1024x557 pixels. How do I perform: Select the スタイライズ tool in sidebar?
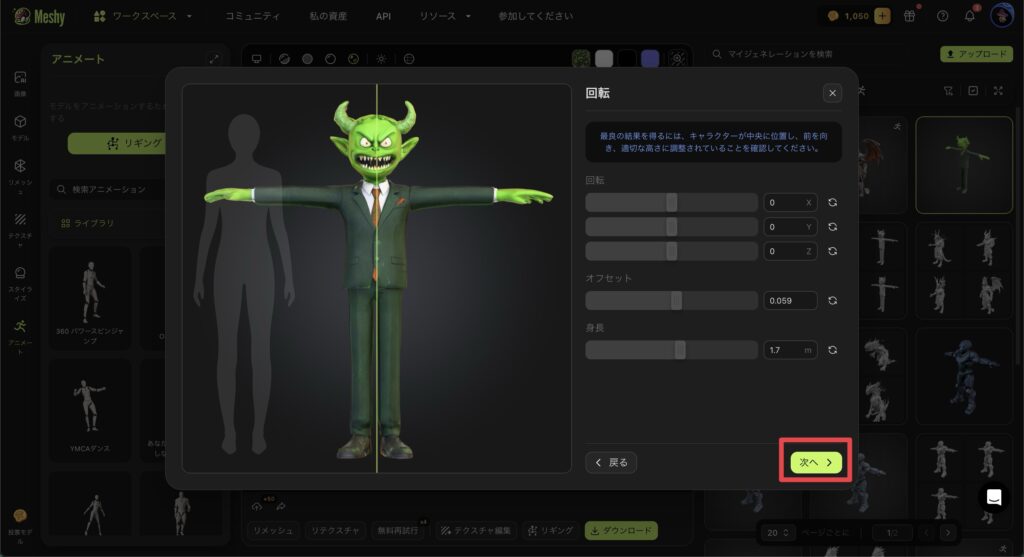pos(20,282)
